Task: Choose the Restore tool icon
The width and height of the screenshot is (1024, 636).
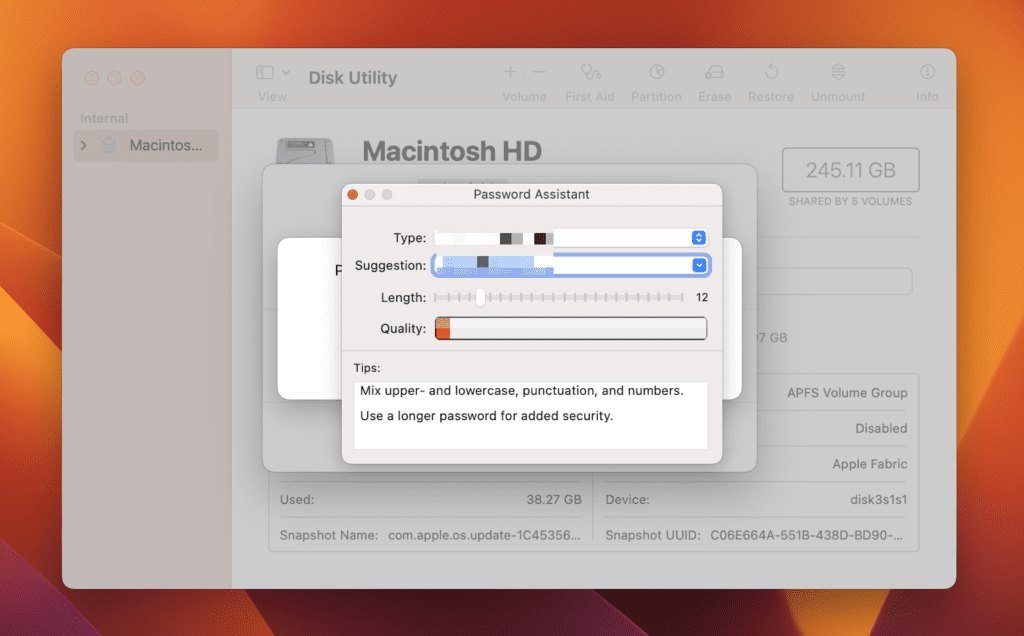Action: [771, 72]
